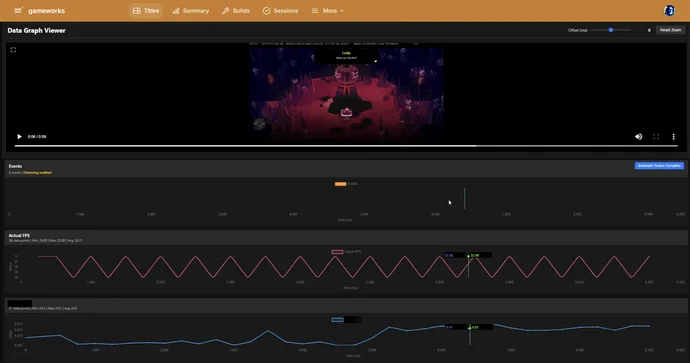Click the Data Graph Viewer title
Screen dimensions: 690x363
pos(37,30)
